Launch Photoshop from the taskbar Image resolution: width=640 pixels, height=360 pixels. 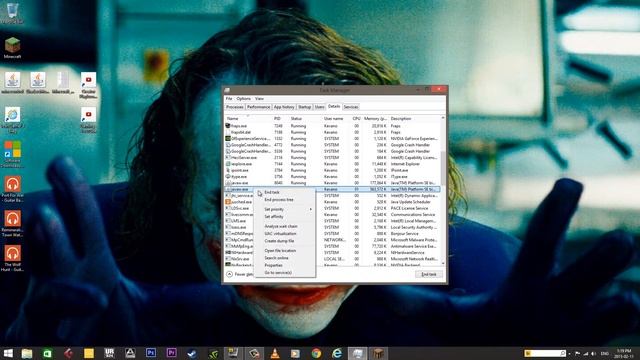click(x=151, y=353)
